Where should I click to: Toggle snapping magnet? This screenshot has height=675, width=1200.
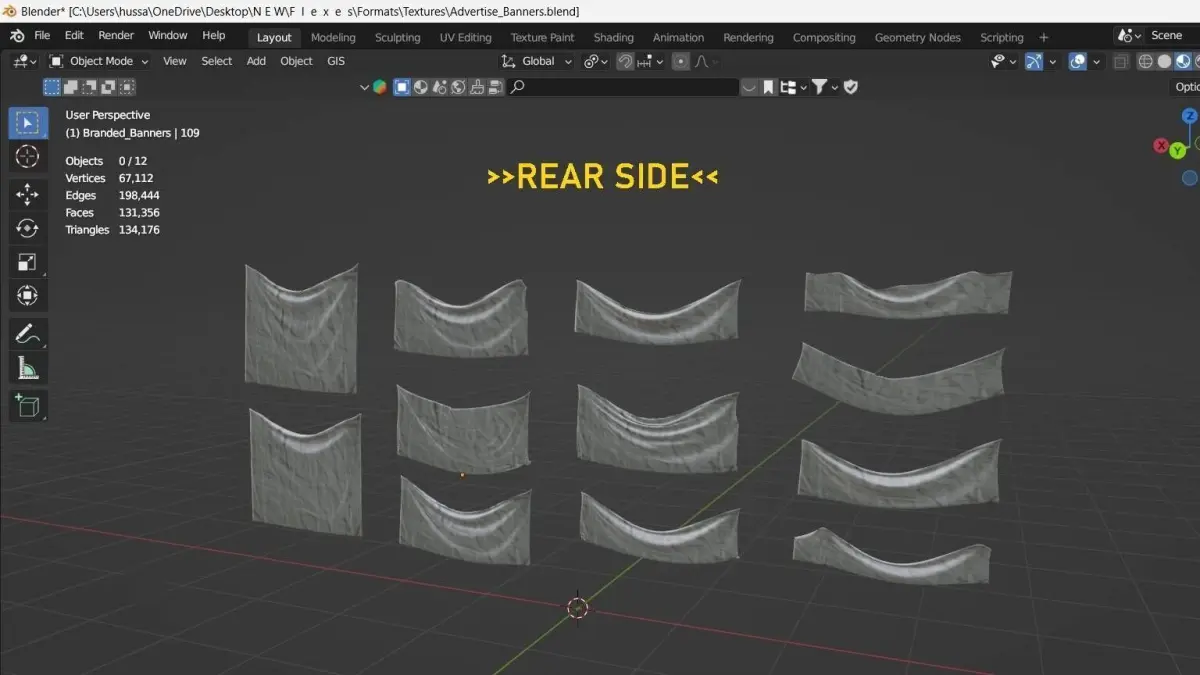(625, 61)
